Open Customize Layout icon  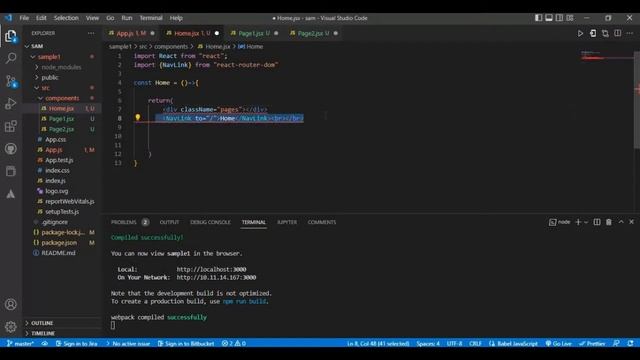coord(570,18)
